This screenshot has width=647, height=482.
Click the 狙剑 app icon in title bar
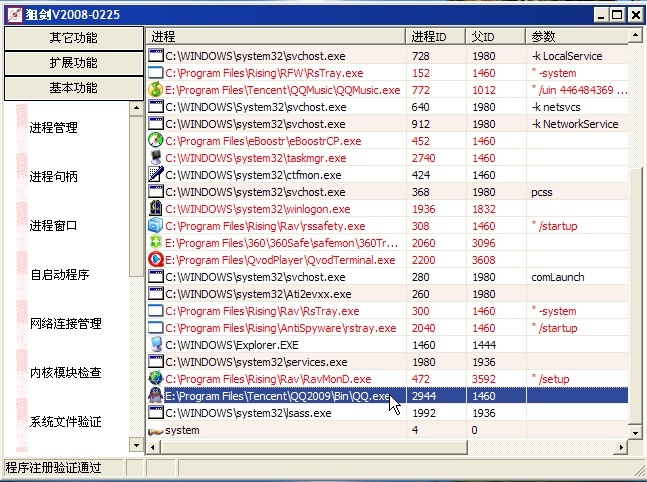point(14,15)
